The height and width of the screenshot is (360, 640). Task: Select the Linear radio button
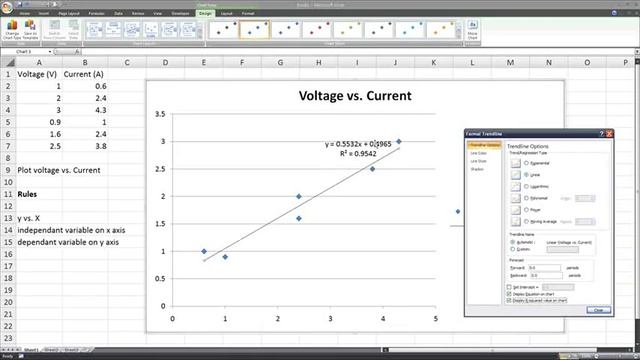pyautogui.click(x=527, y=175)
